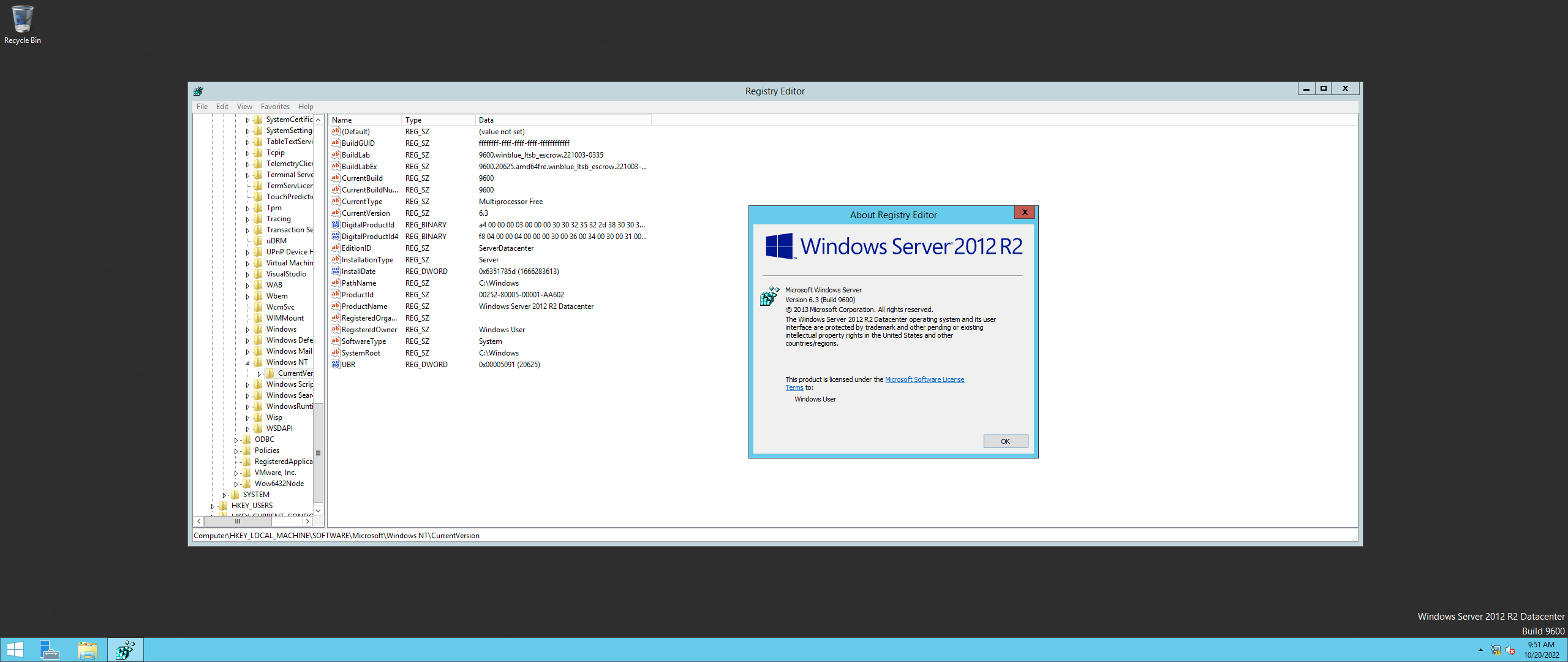The width and height of the screenshot is (1568, 662).
Task: Click the volume icon in system tray
Action: pos(1510,650)
